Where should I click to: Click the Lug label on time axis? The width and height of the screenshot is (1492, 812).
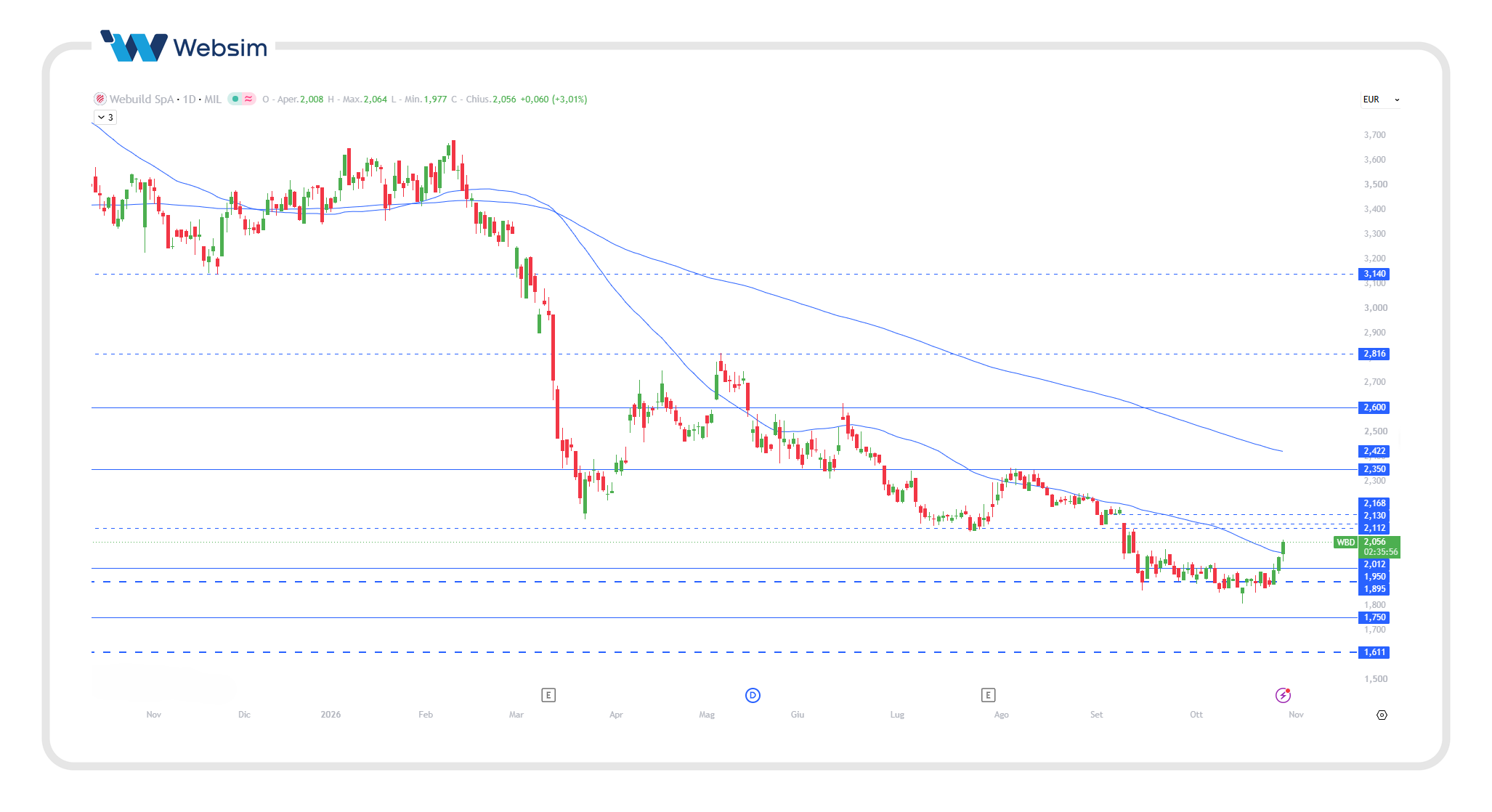point(897,715)
